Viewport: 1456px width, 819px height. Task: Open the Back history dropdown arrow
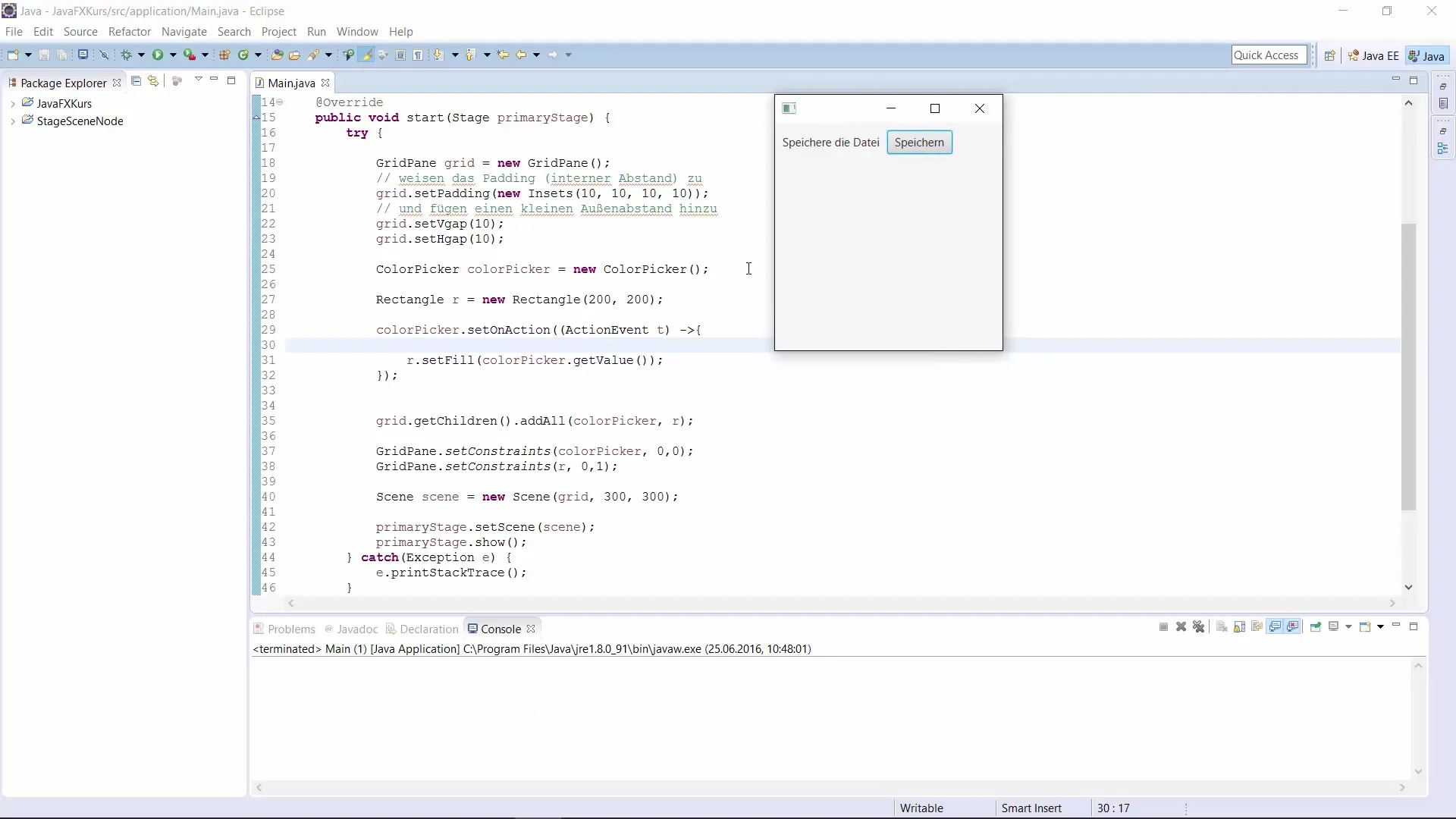(536, 55)
